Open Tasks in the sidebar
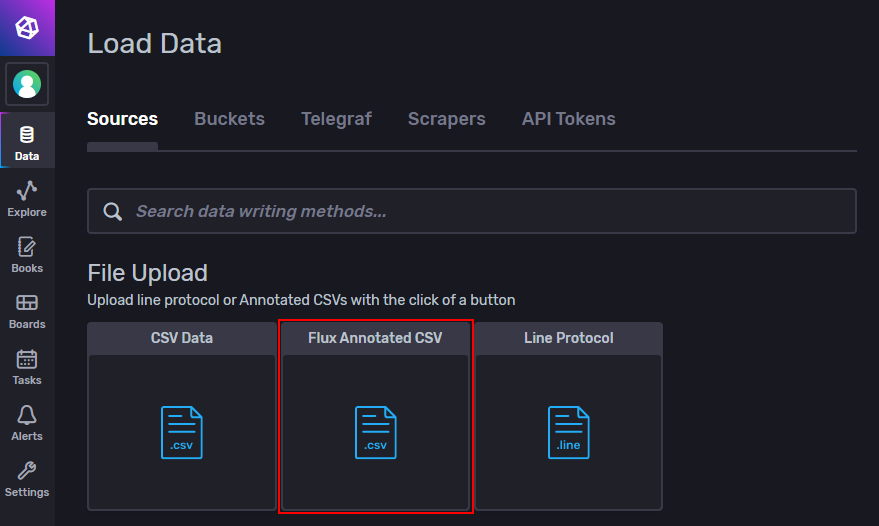The image size is (879, 526). click(x=27, y=367)
